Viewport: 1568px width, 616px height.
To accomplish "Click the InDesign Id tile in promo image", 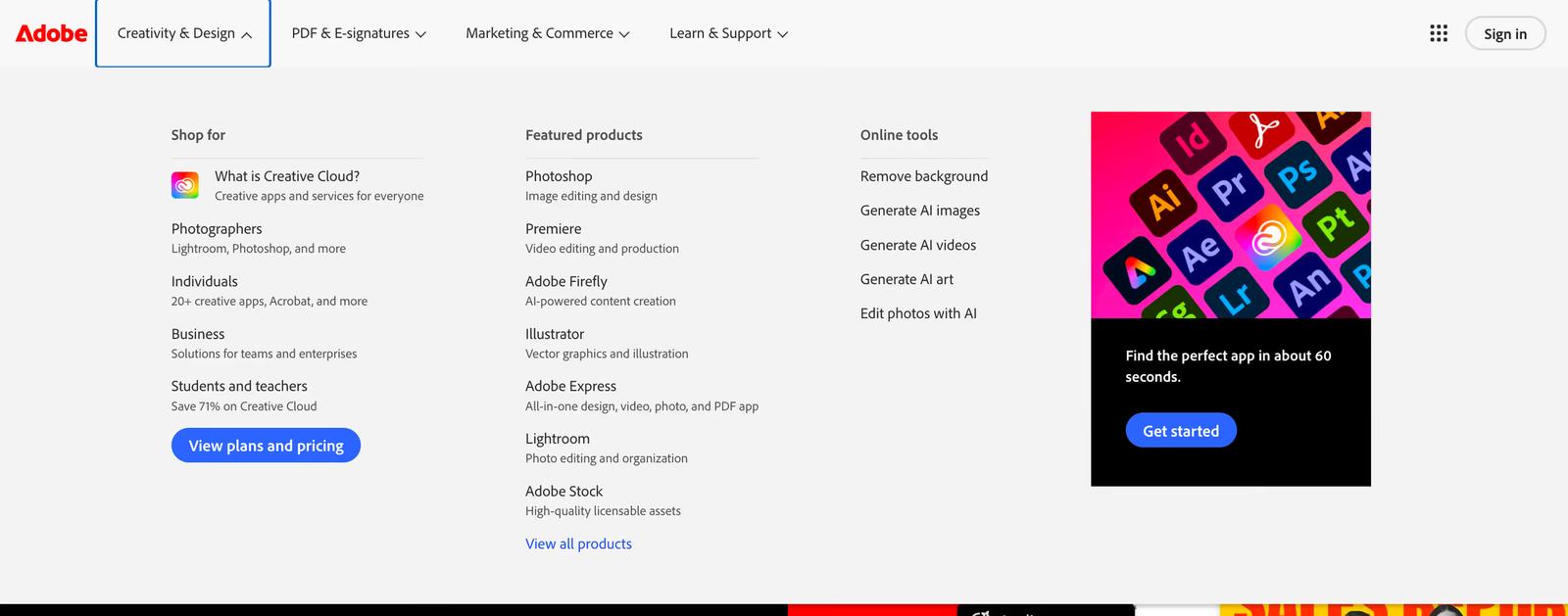I will [x=1193, y=140].
